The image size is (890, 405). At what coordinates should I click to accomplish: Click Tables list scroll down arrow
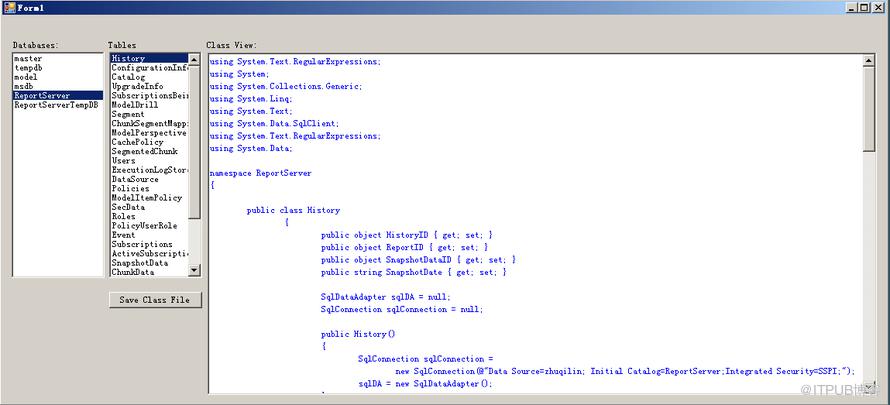pos(194,271)
